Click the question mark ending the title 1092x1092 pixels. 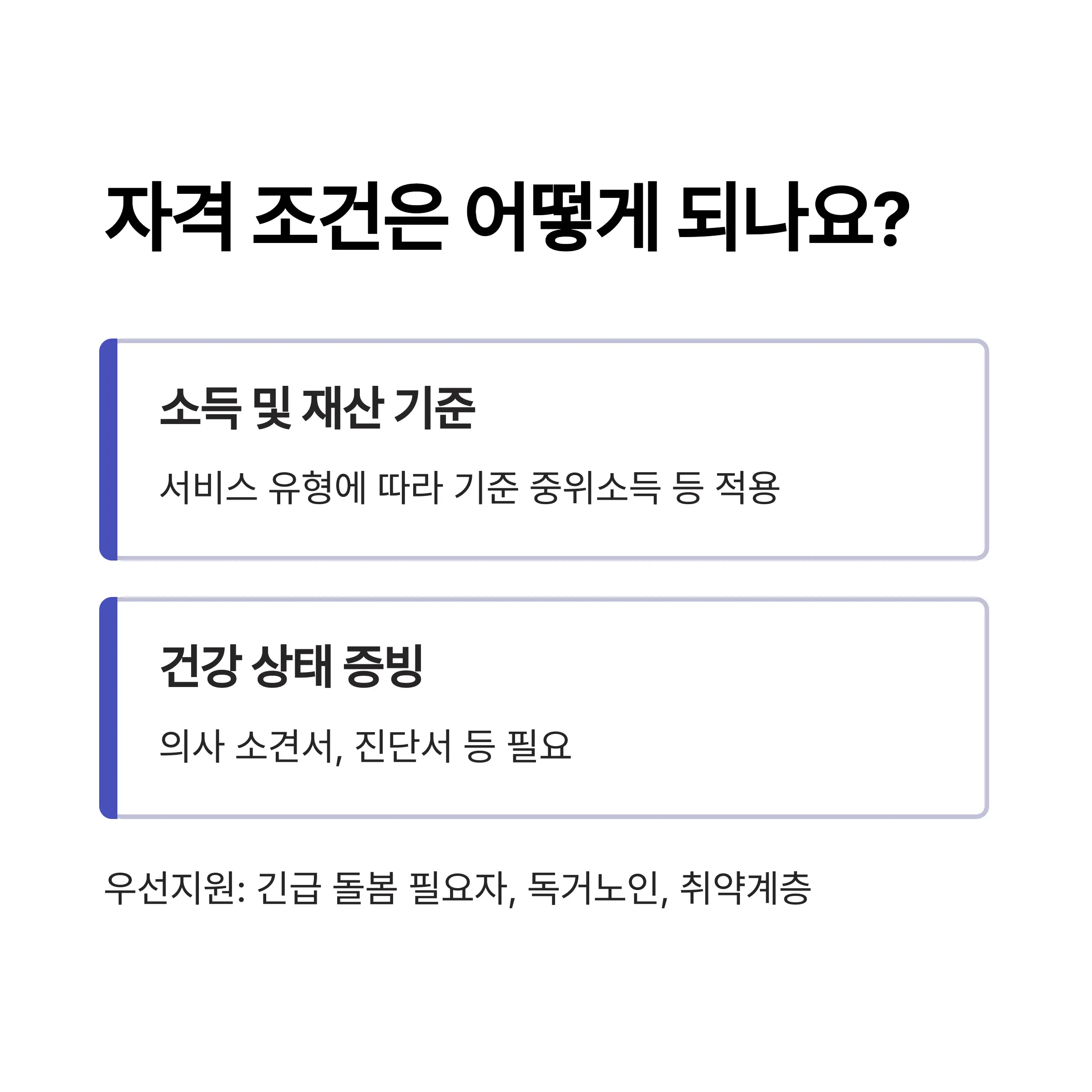891,217
